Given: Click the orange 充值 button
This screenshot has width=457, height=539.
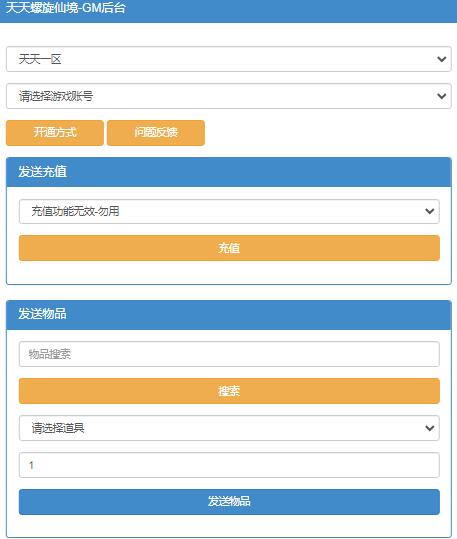Looking at the screenshot, I should (229, 248).
